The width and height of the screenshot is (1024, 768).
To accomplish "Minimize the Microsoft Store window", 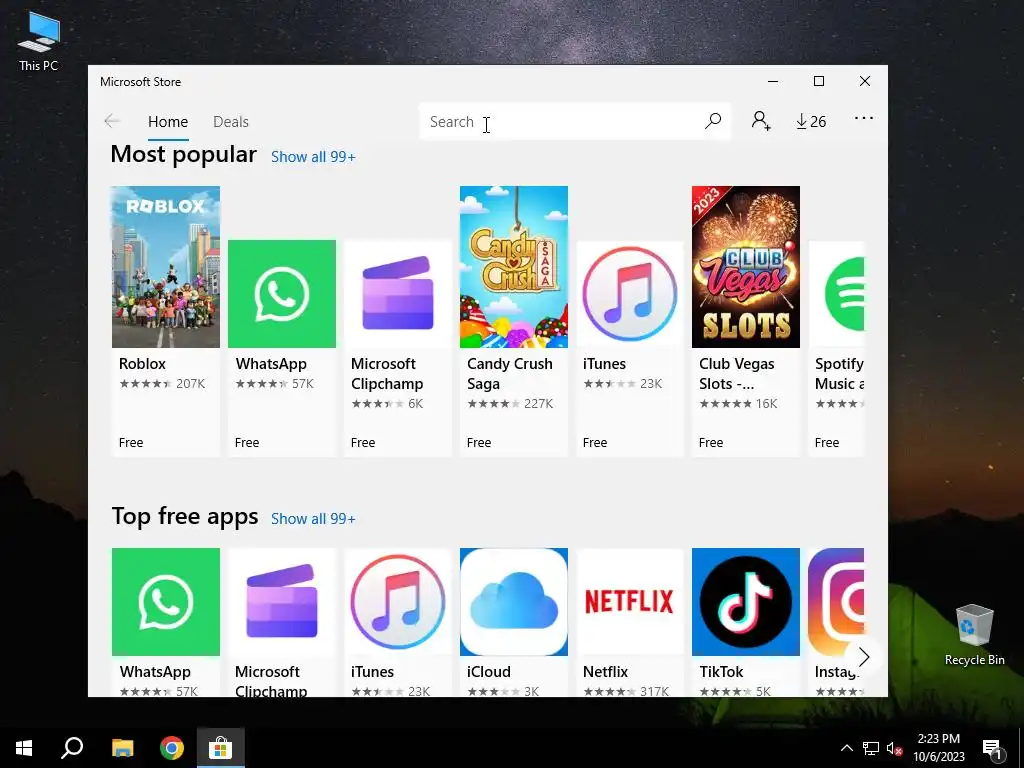I will point(773,81).
